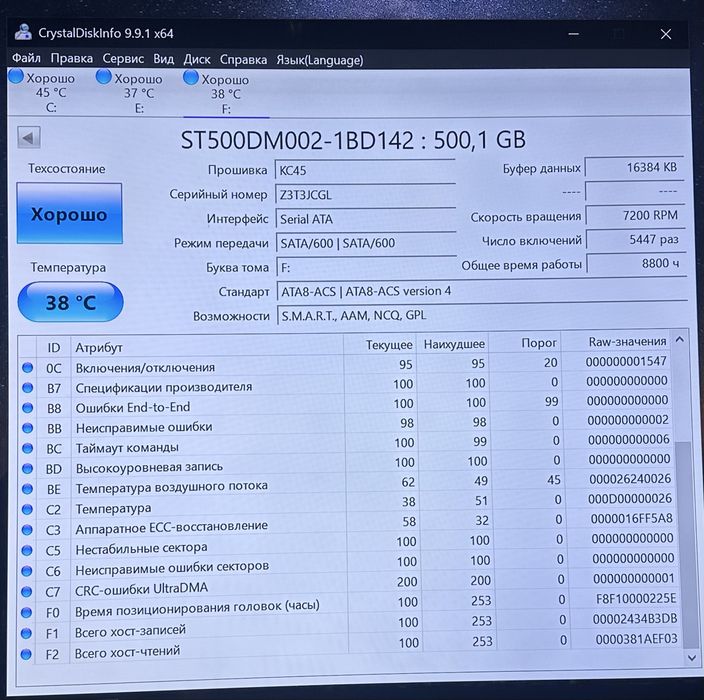This screenshot has width=704, height=700.
Task: Click the status icon of row C2
Action: [27, 509]
